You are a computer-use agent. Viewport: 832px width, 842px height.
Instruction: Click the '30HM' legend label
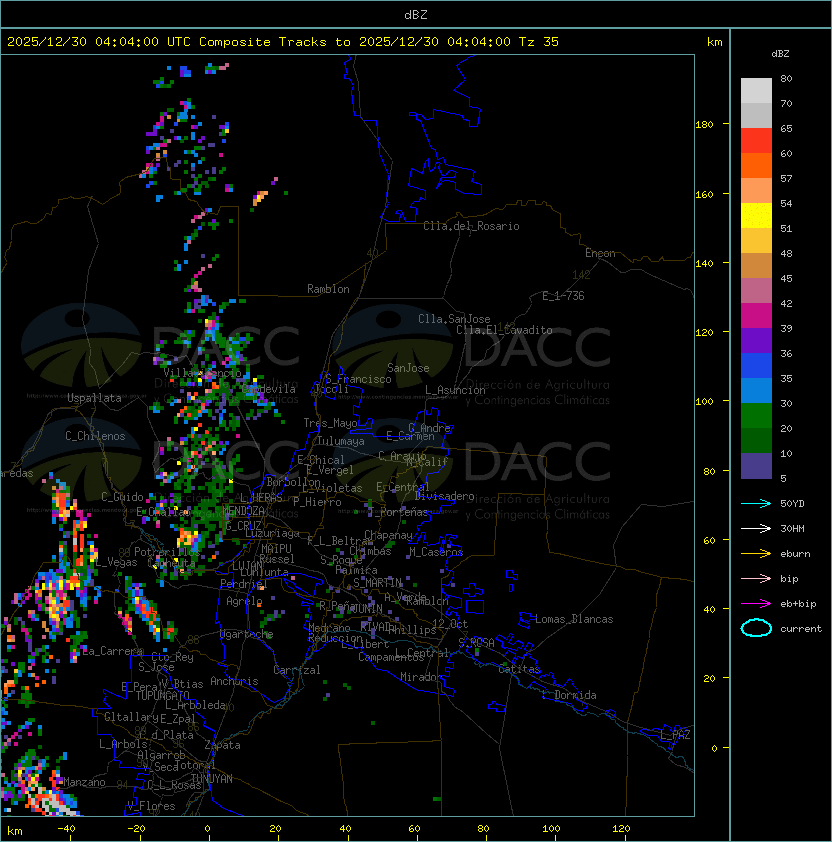pyautogui.click(x=792, y=529)
